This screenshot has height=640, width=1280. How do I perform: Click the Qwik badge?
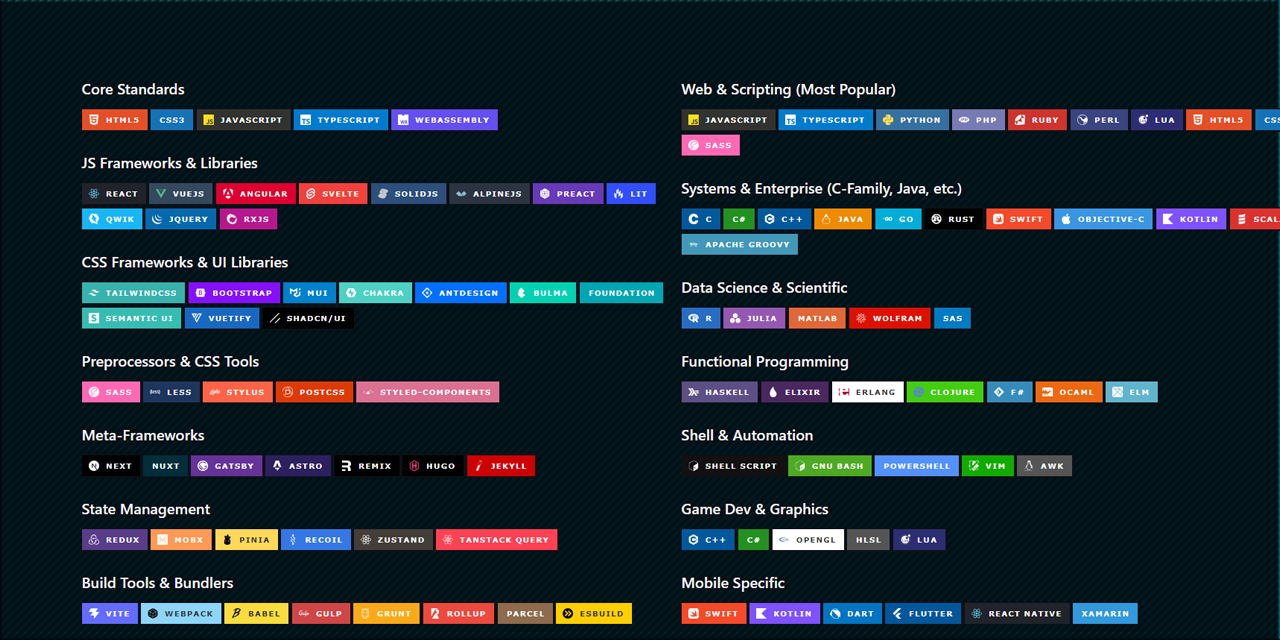[112, 219]
